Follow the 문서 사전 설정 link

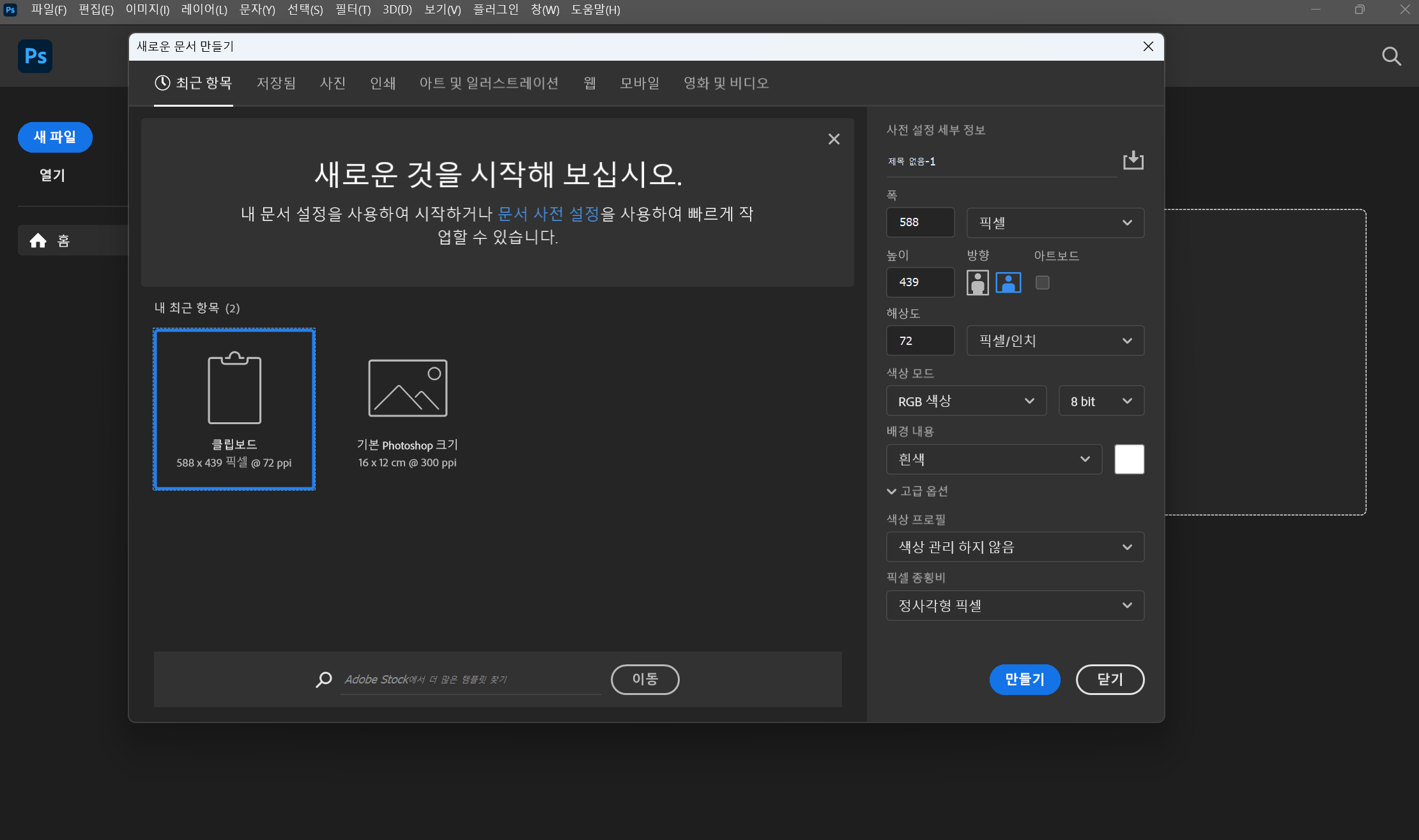coord(548,213)
